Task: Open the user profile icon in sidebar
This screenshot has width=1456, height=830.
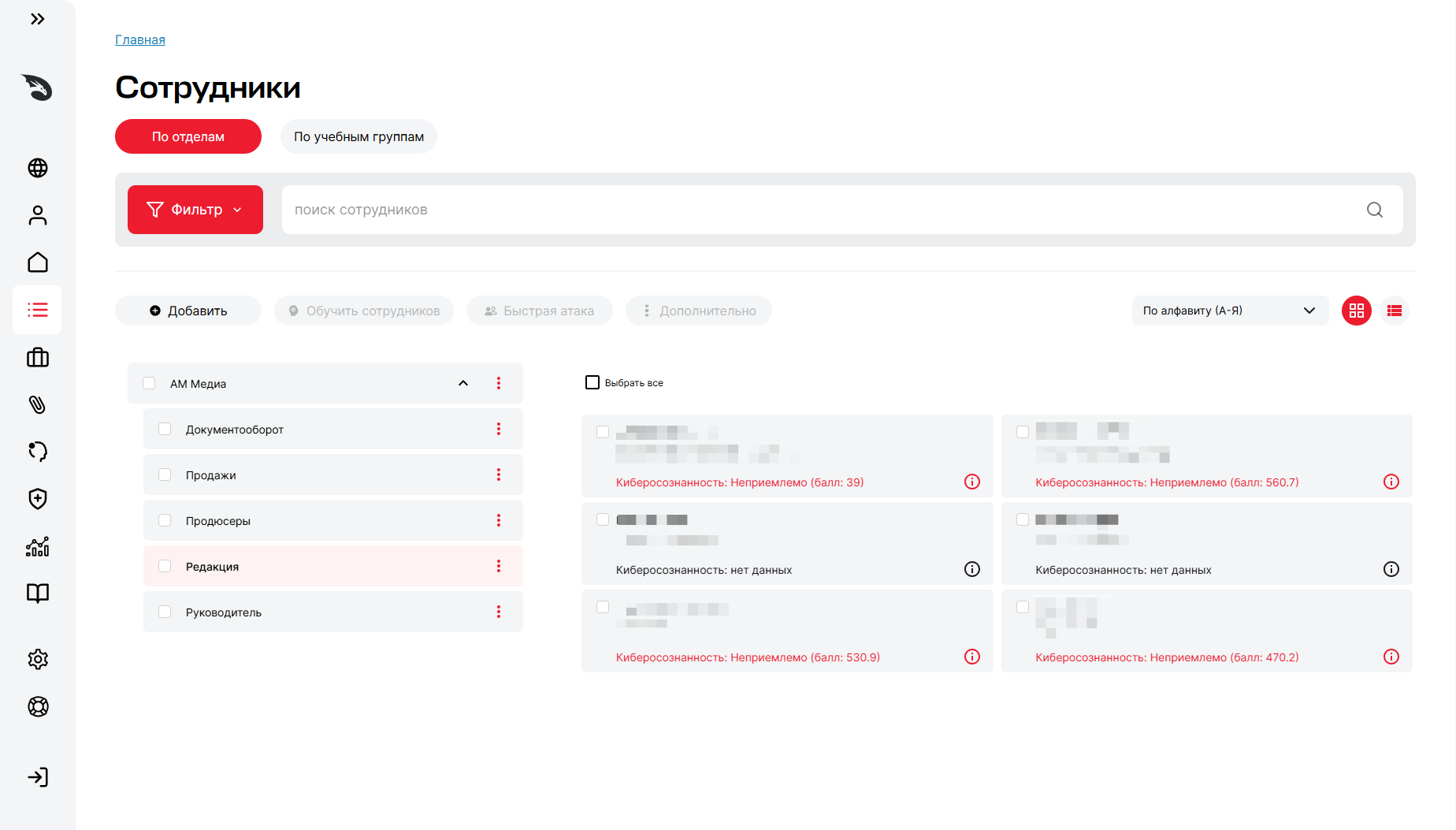Action: pyautogui.click(x=37, y=215)
